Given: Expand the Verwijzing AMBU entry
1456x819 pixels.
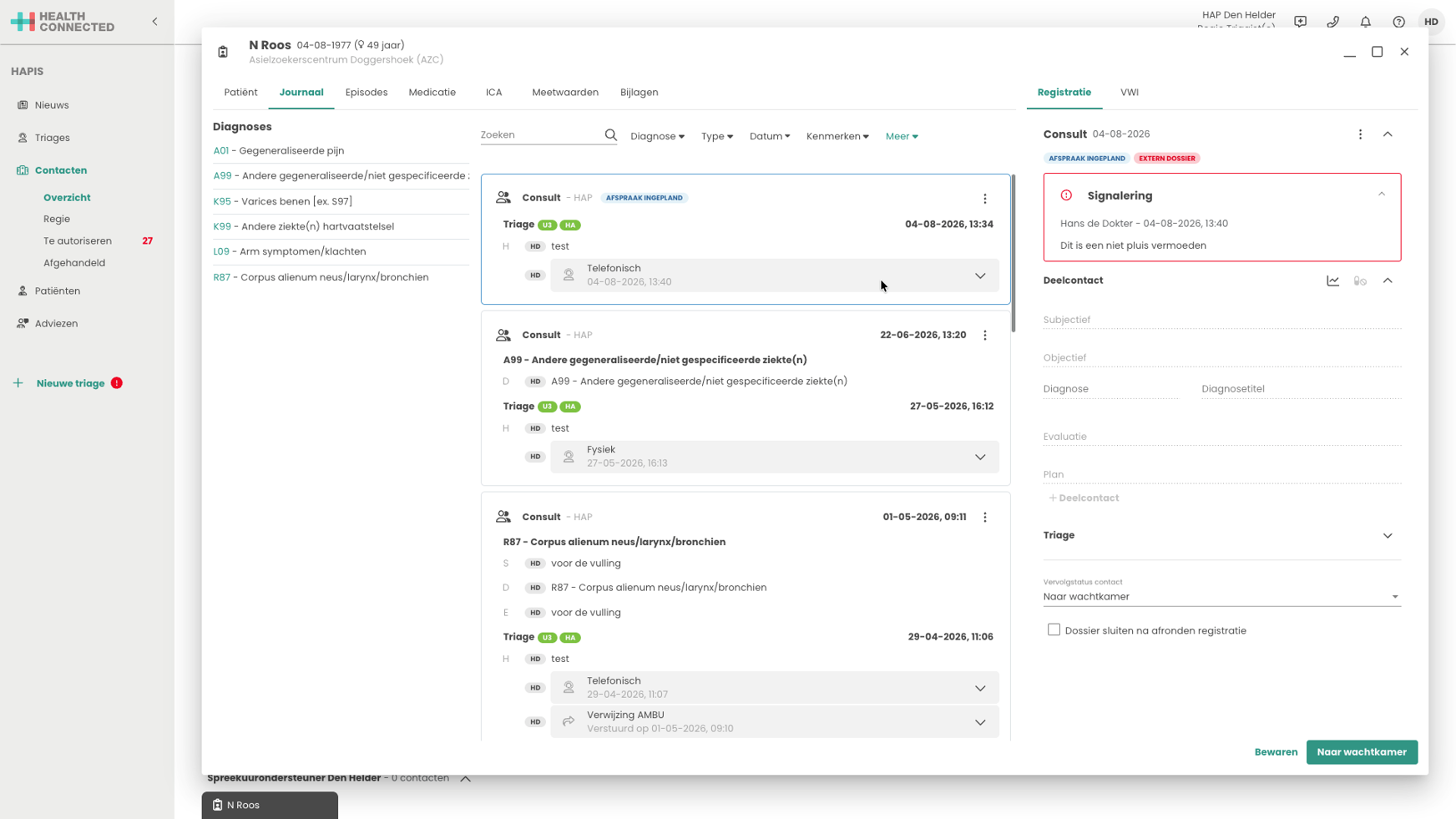Looking at the screenshot, I should point(980,722).
